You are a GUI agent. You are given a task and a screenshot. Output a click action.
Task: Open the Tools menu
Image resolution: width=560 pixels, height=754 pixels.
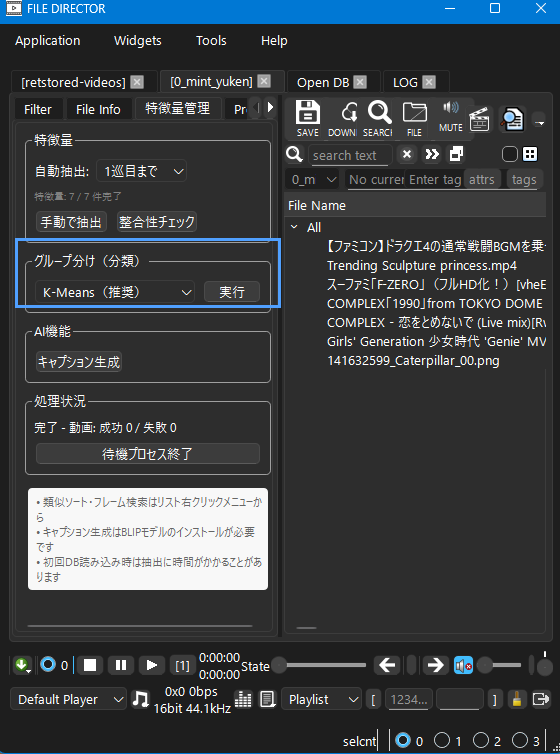pyautogui.click(x=211, y=41)
